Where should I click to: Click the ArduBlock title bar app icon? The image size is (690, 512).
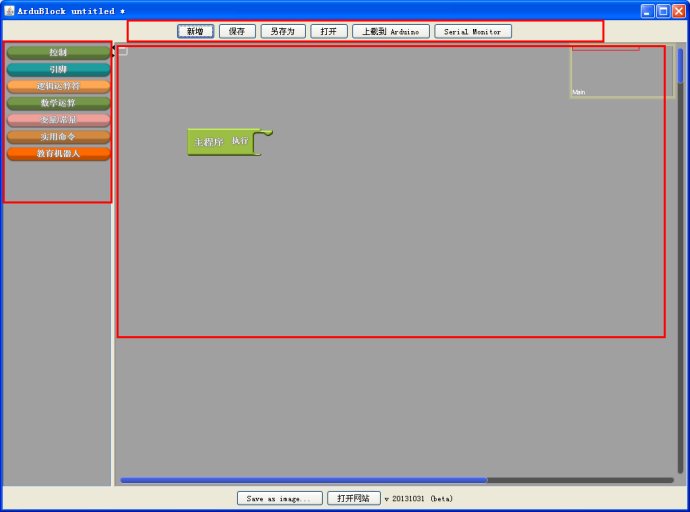(x=9, y=11)
